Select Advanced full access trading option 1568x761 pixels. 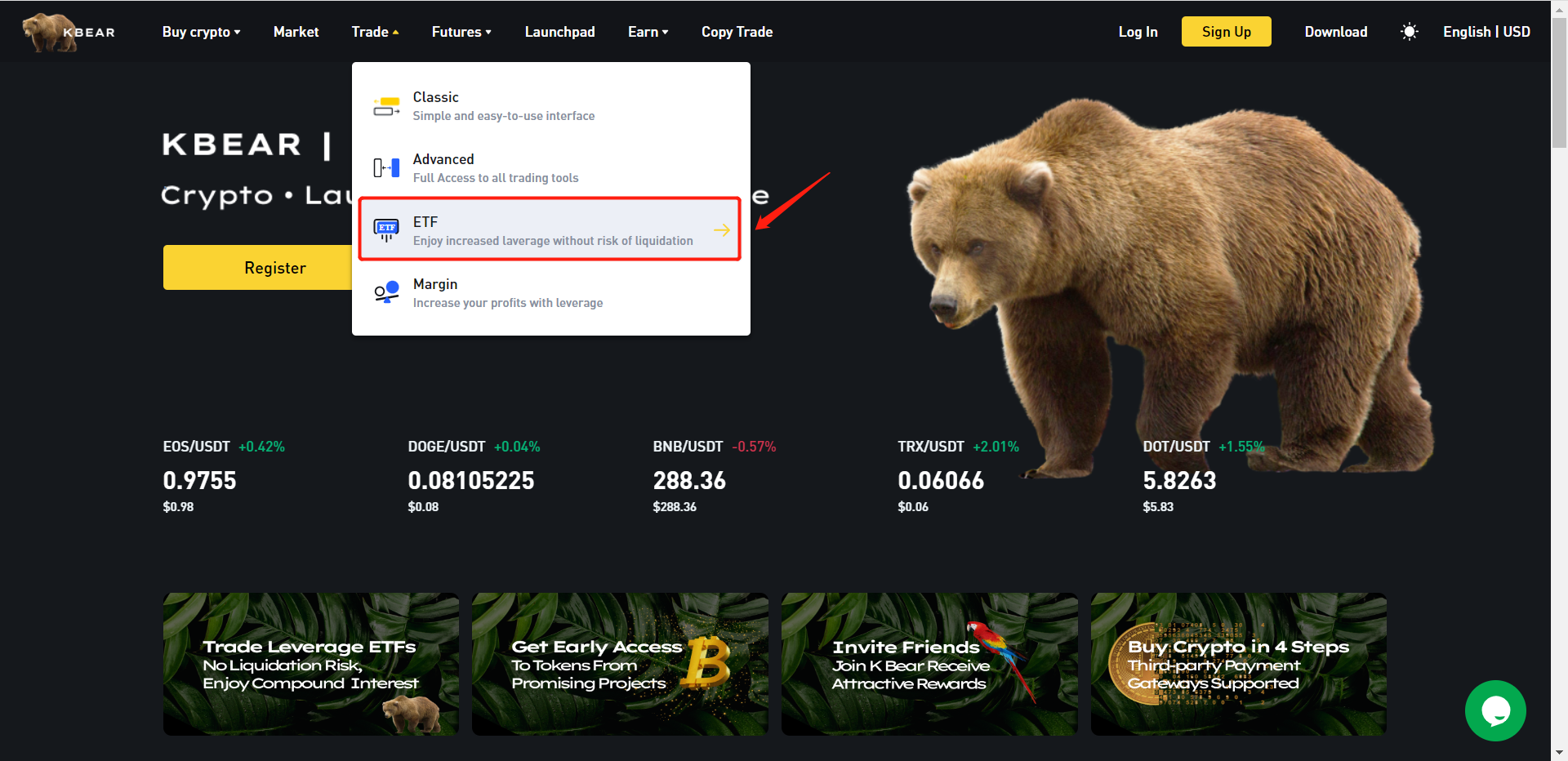(x=551, y=168)
